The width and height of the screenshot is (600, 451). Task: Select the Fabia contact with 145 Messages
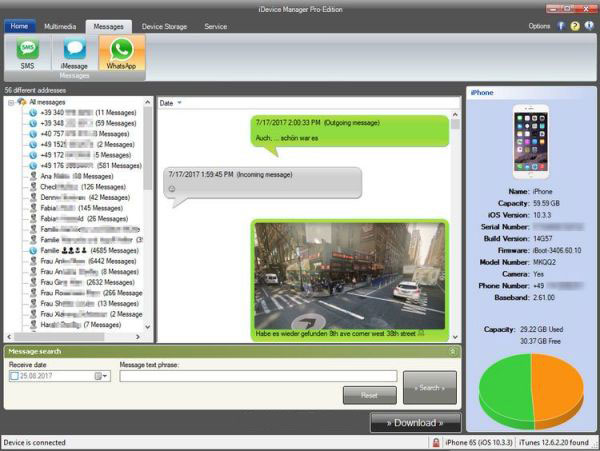[x=82, y=208]
